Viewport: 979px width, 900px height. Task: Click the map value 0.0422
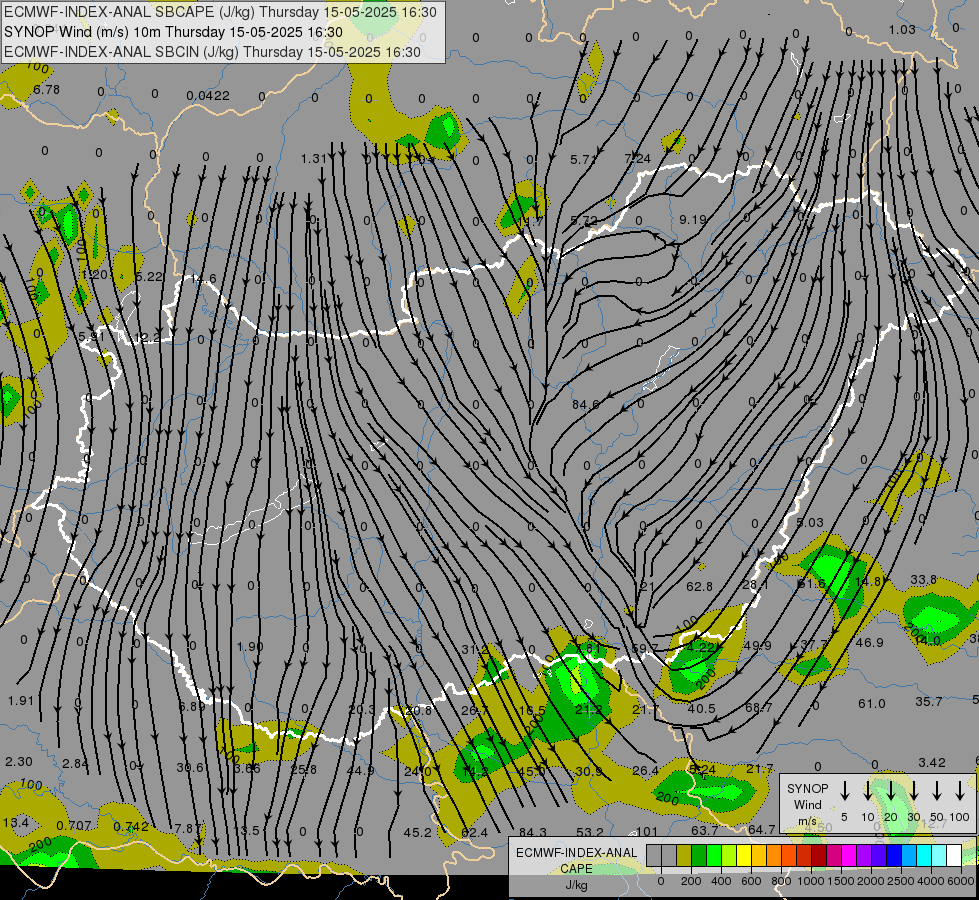point(208,96)
